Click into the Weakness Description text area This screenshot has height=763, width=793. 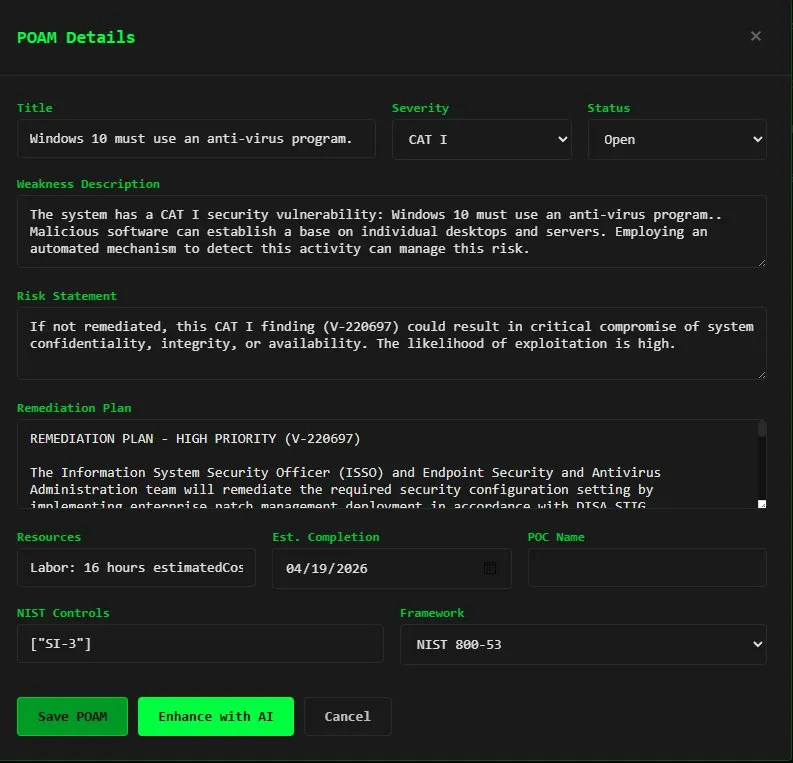point(391,232)
